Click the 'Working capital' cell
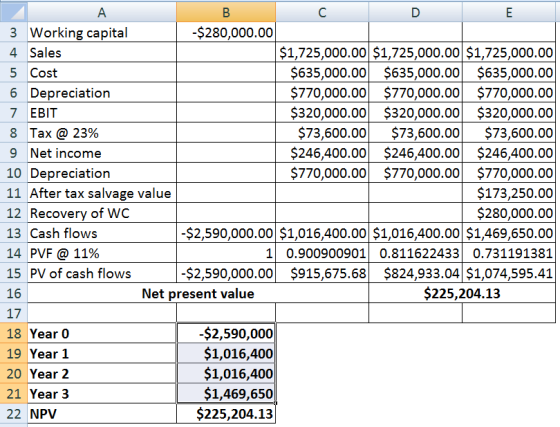The image size is (560, 427). (102, 32)
